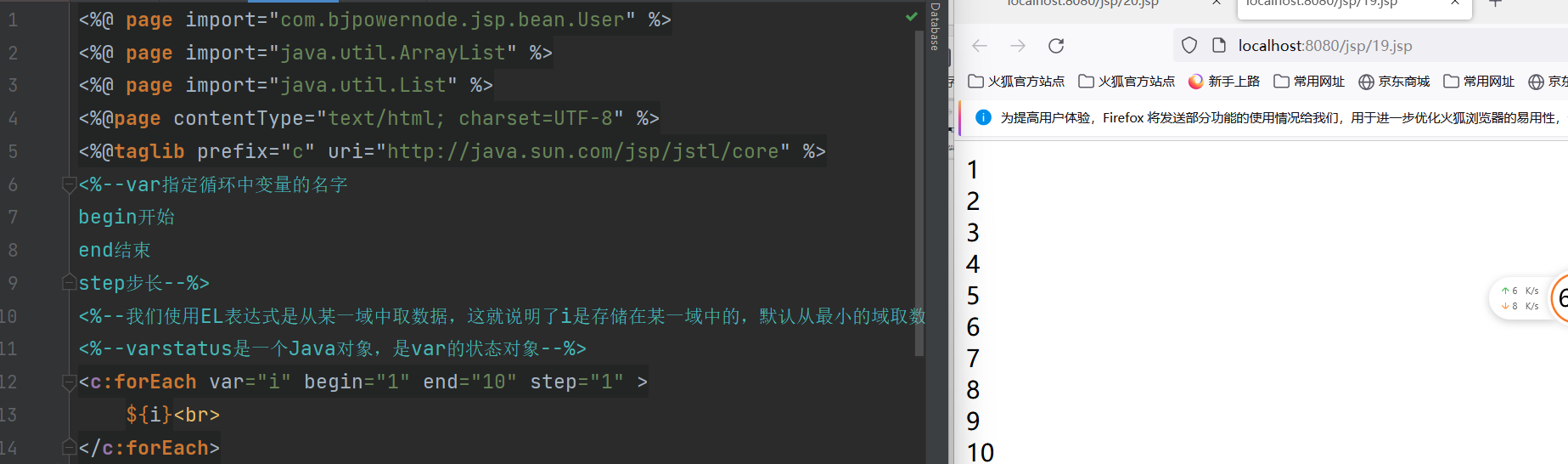This screenshot has width=1568, height=464.
Task: Open the 常用网址 folder left of 京东商城
Action: tap(1309, 82)
